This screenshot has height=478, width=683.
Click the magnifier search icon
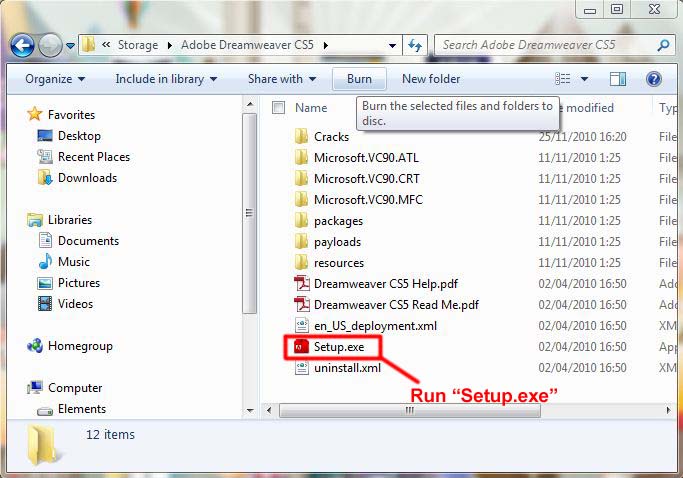coord(663,45)
